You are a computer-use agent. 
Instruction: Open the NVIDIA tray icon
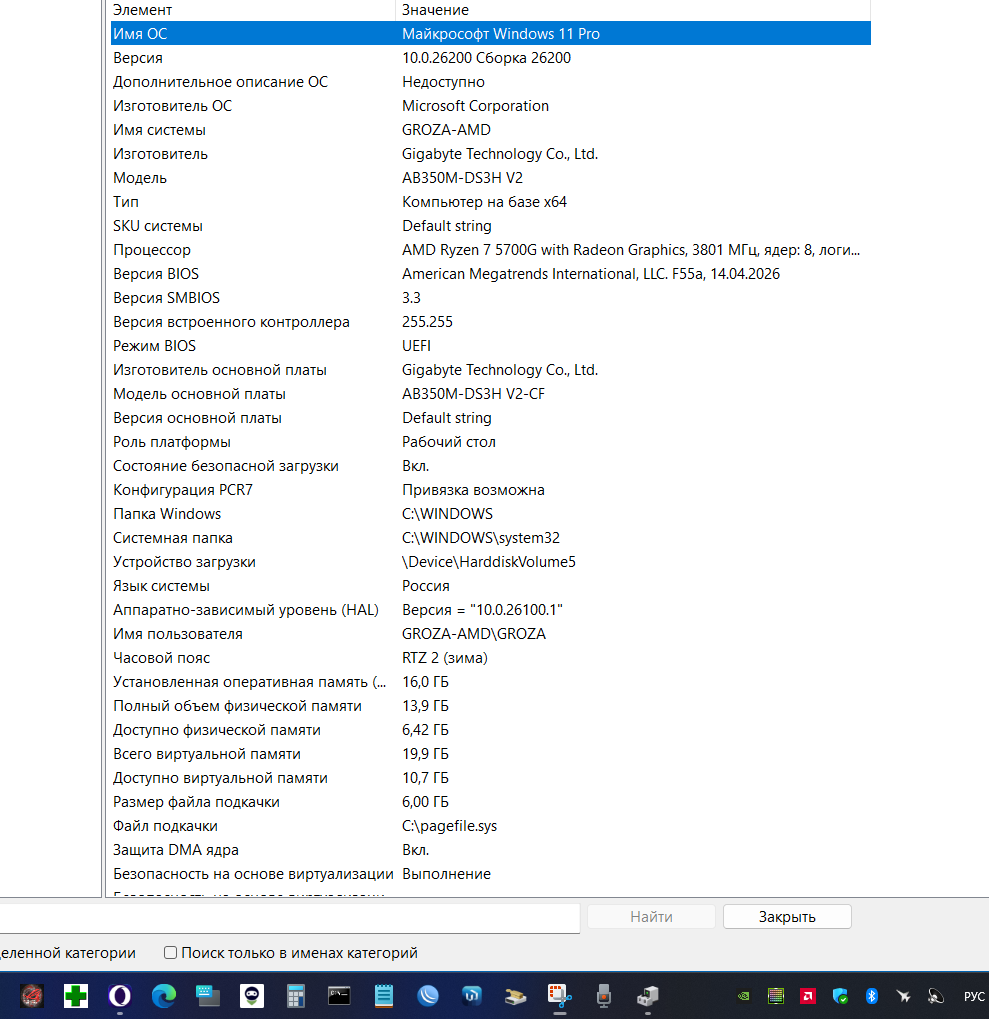click(x=744, y=996)
